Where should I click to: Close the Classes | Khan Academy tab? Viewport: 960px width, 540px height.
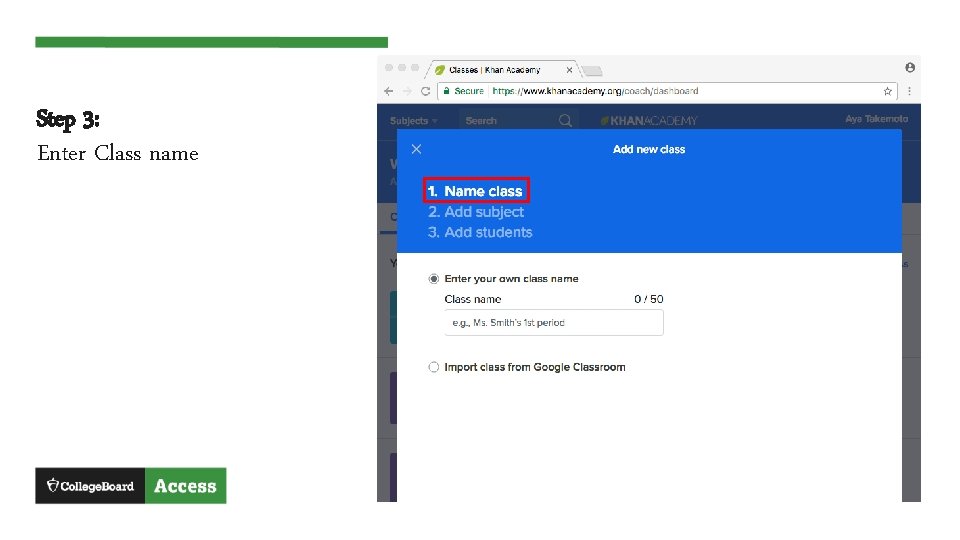click(x=569, y=70)
